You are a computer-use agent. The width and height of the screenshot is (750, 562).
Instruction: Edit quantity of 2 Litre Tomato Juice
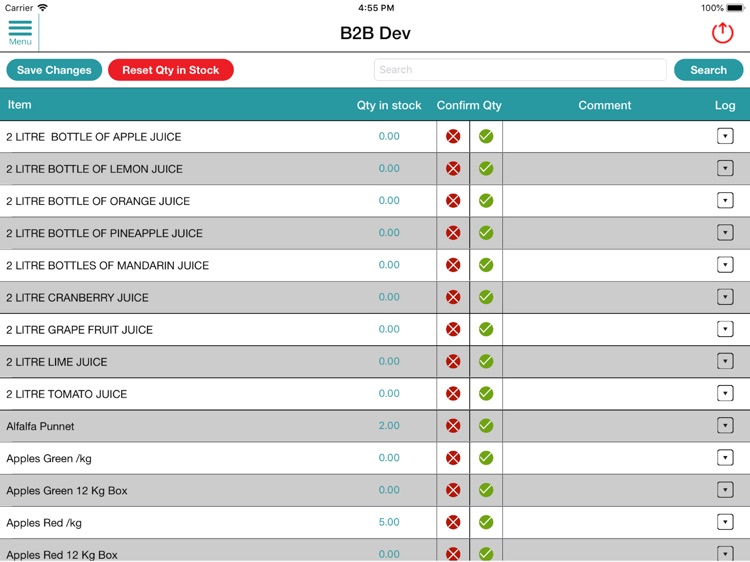[389, 394]
